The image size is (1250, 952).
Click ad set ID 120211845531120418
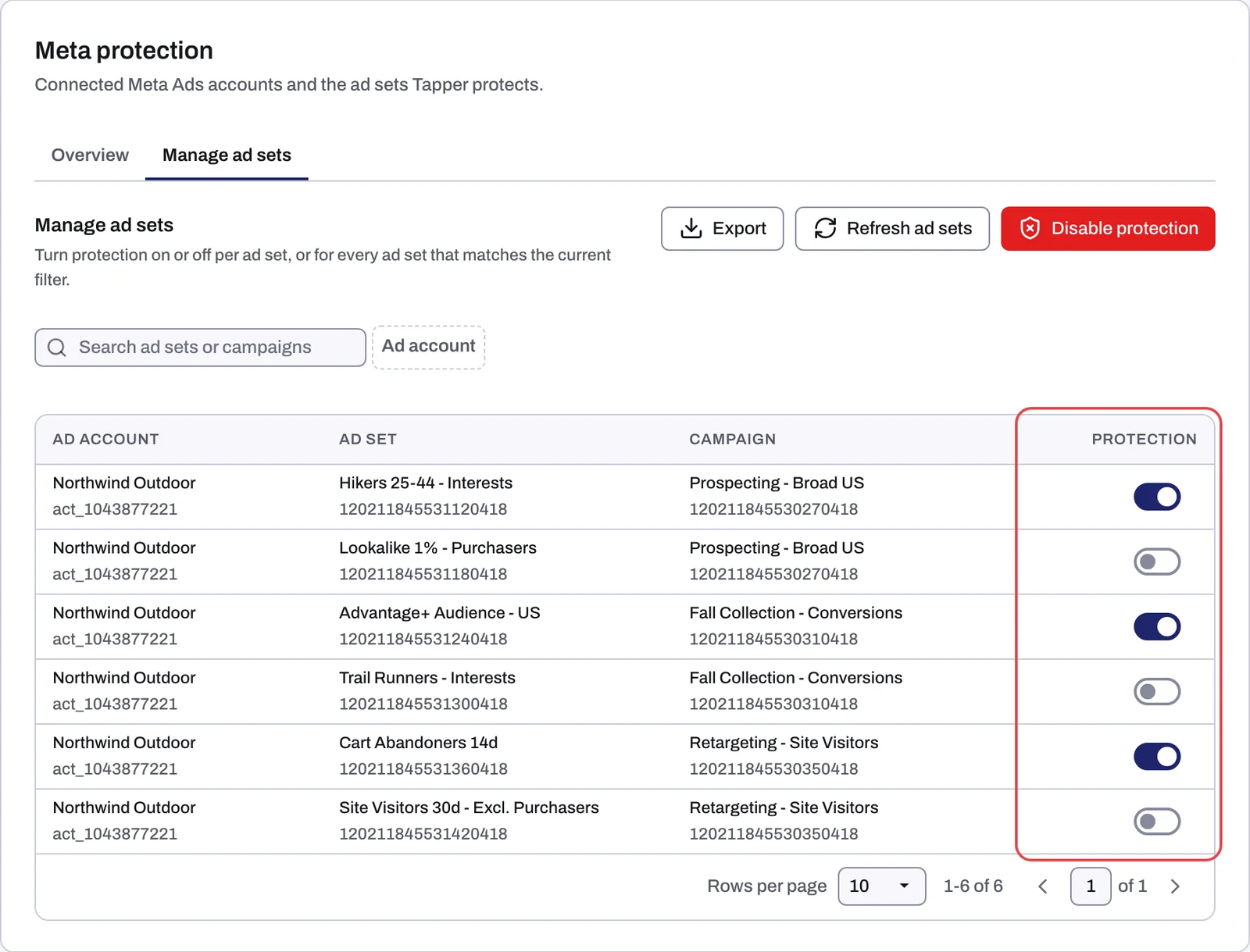[423, 509]
